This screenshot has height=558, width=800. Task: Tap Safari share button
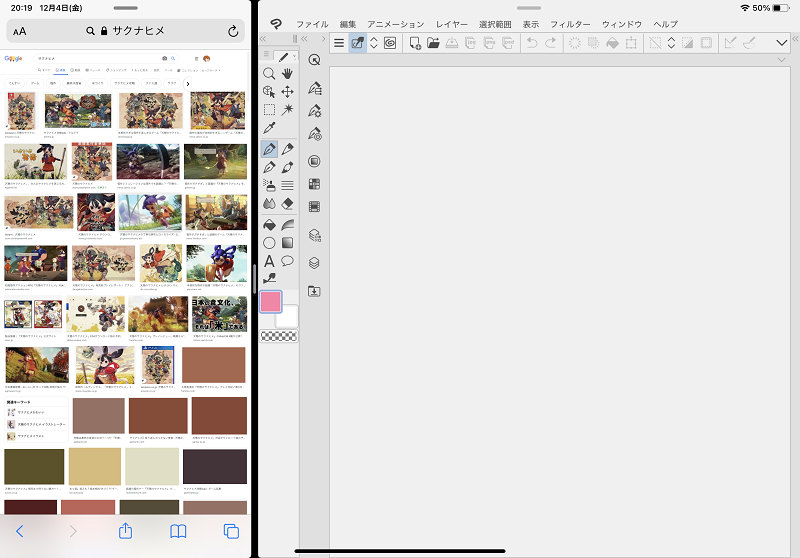[x=126, y=531]
